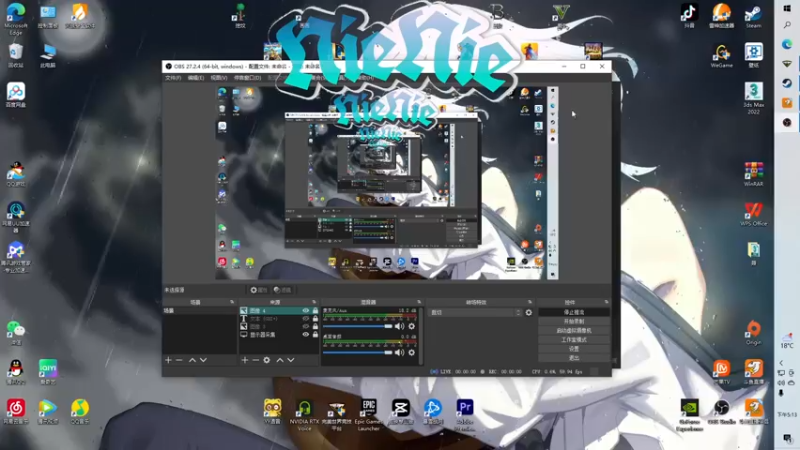Add a new source with plus icon
The image size is (800, 450).
[x=245, y=360]
